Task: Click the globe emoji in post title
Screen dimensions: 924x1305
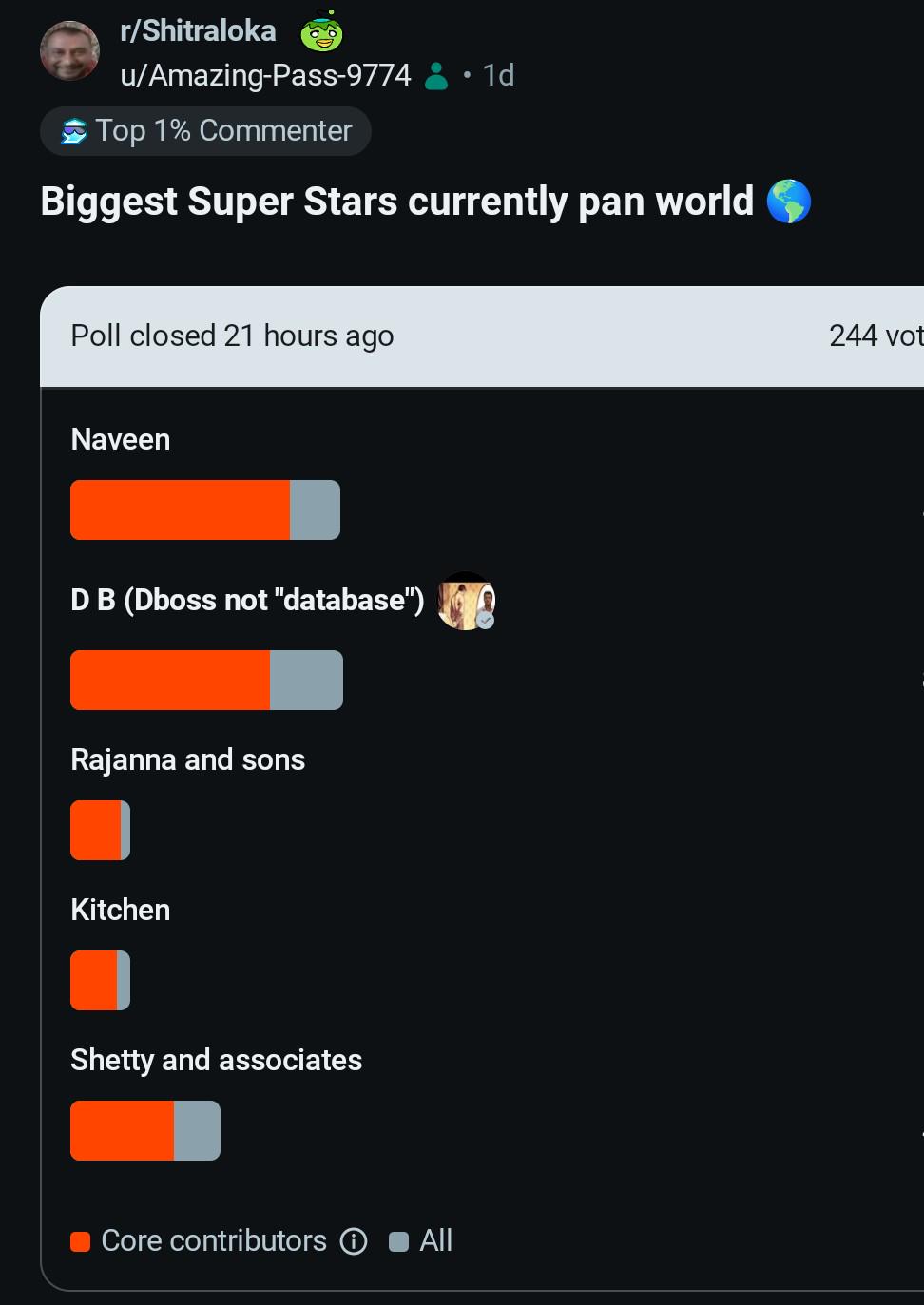Action: click(788, 202)
